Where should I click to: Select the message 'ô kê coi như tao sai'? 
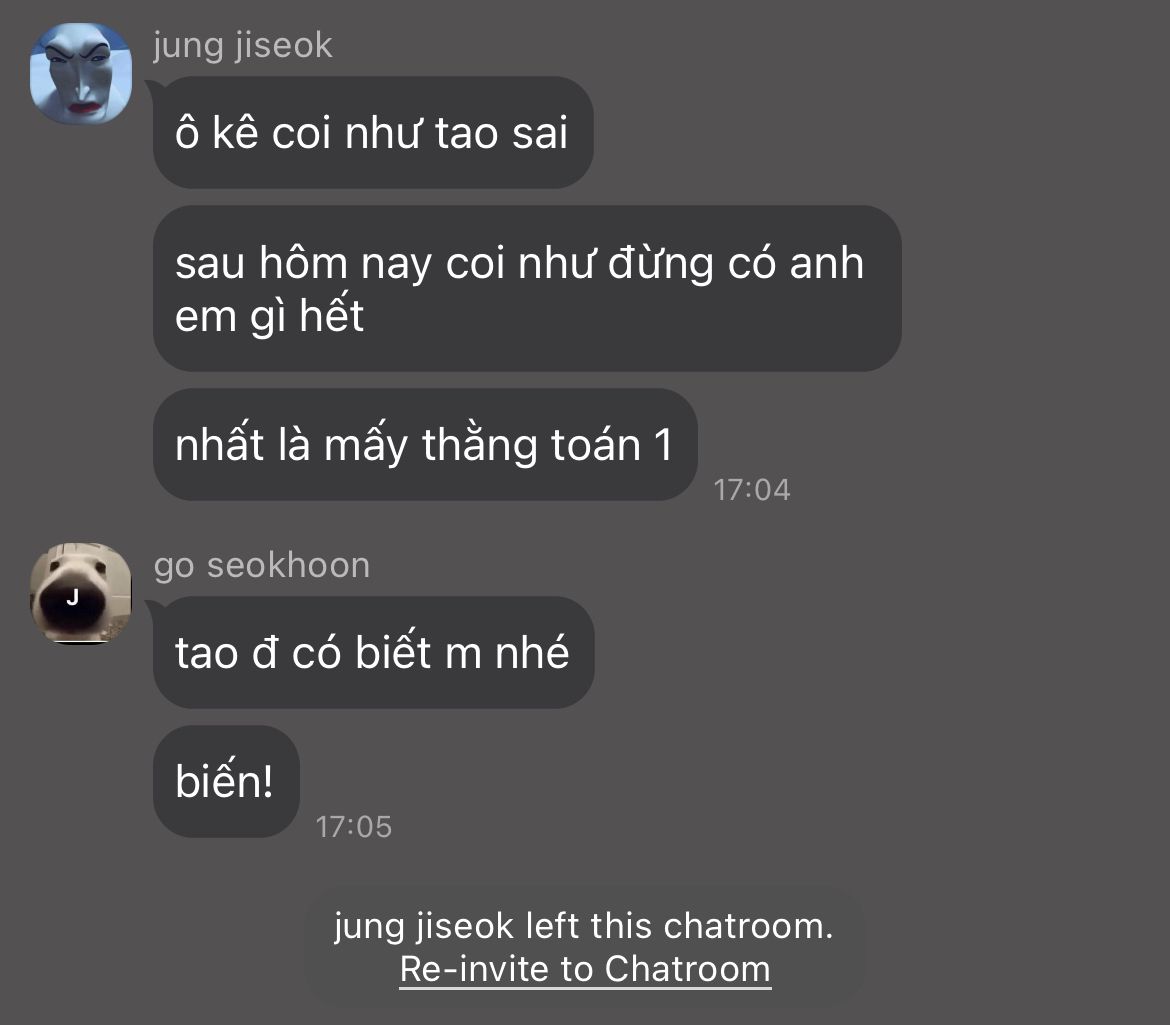pos(373,132)
